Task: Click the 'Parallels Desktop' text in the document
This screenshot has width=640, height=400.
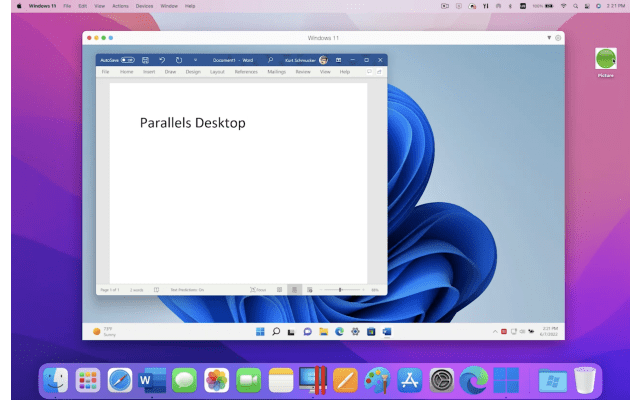Action: tap(193, 123)
